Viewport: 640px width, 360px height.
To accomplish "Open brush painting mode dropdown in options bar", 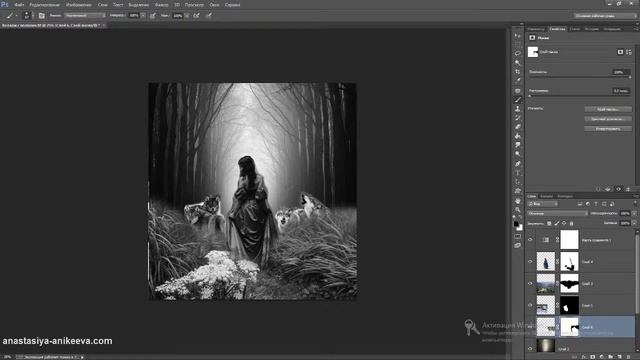I will [84, 16].
